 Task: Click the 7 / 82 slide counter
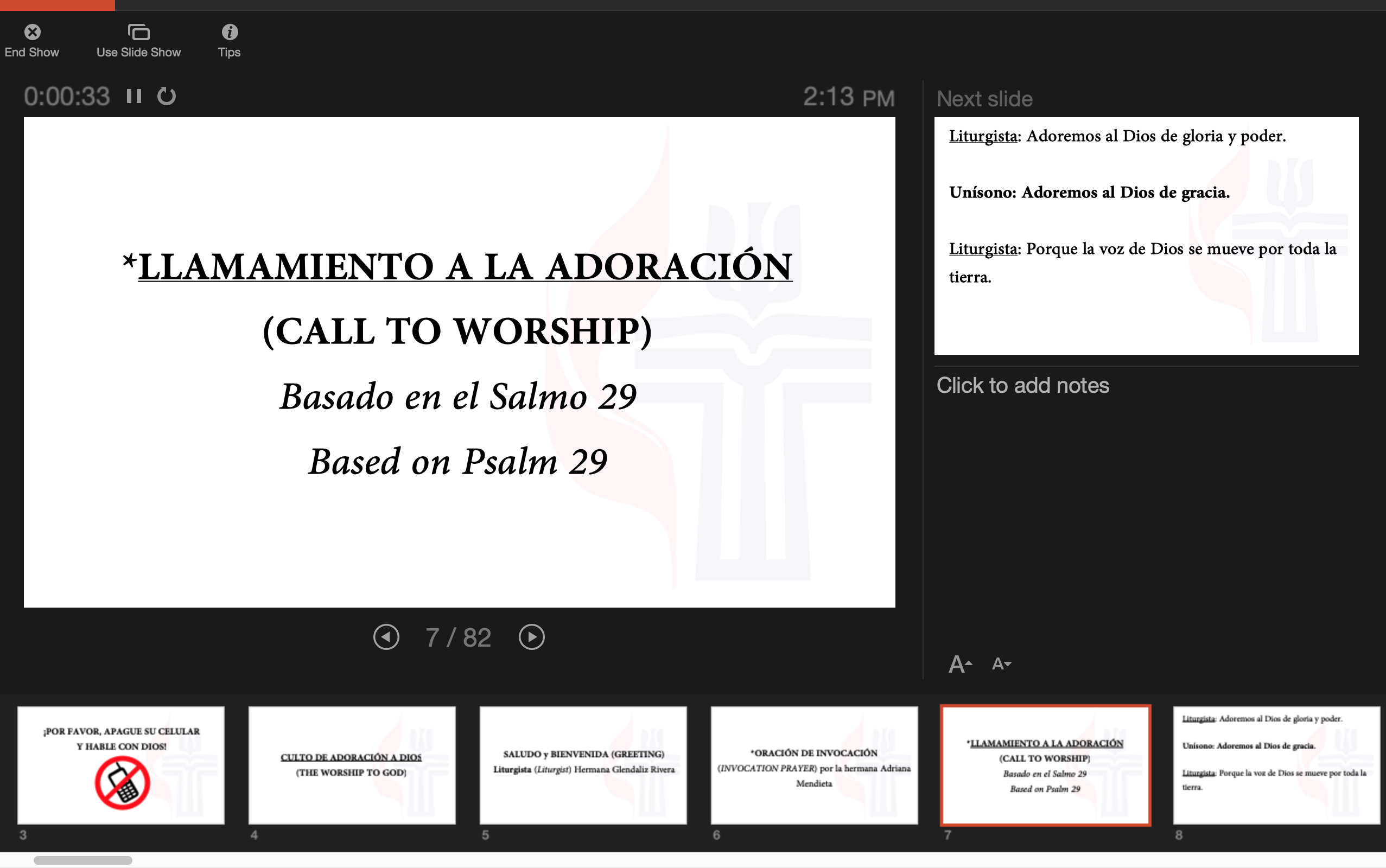pyautogui.click(x=458, y=637)
